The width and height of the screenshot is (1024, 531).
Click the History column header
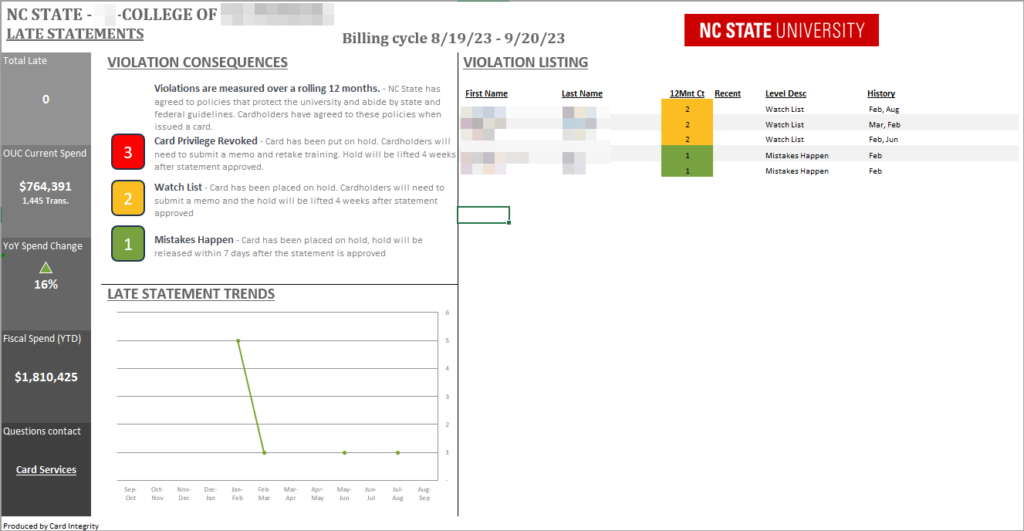coord(881,93)
